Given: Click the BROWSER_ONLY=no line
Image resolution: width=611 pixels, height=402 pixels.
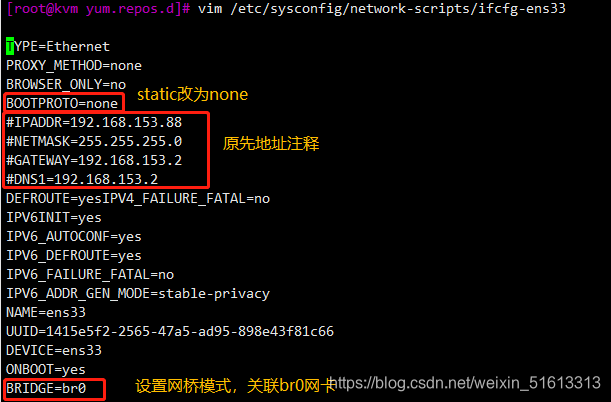Looking at the screenshot, I should pyautogui.click(x=66, y=85).
